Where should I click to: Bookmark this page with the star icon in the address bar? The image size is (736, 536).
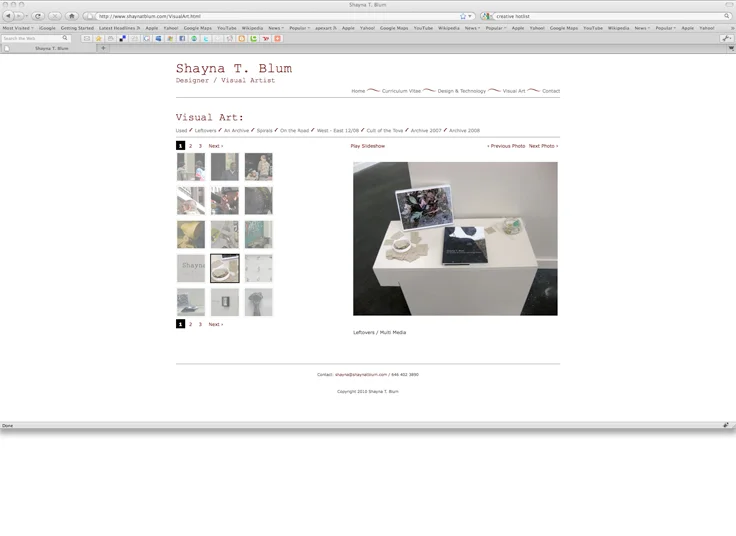[463, 16]
